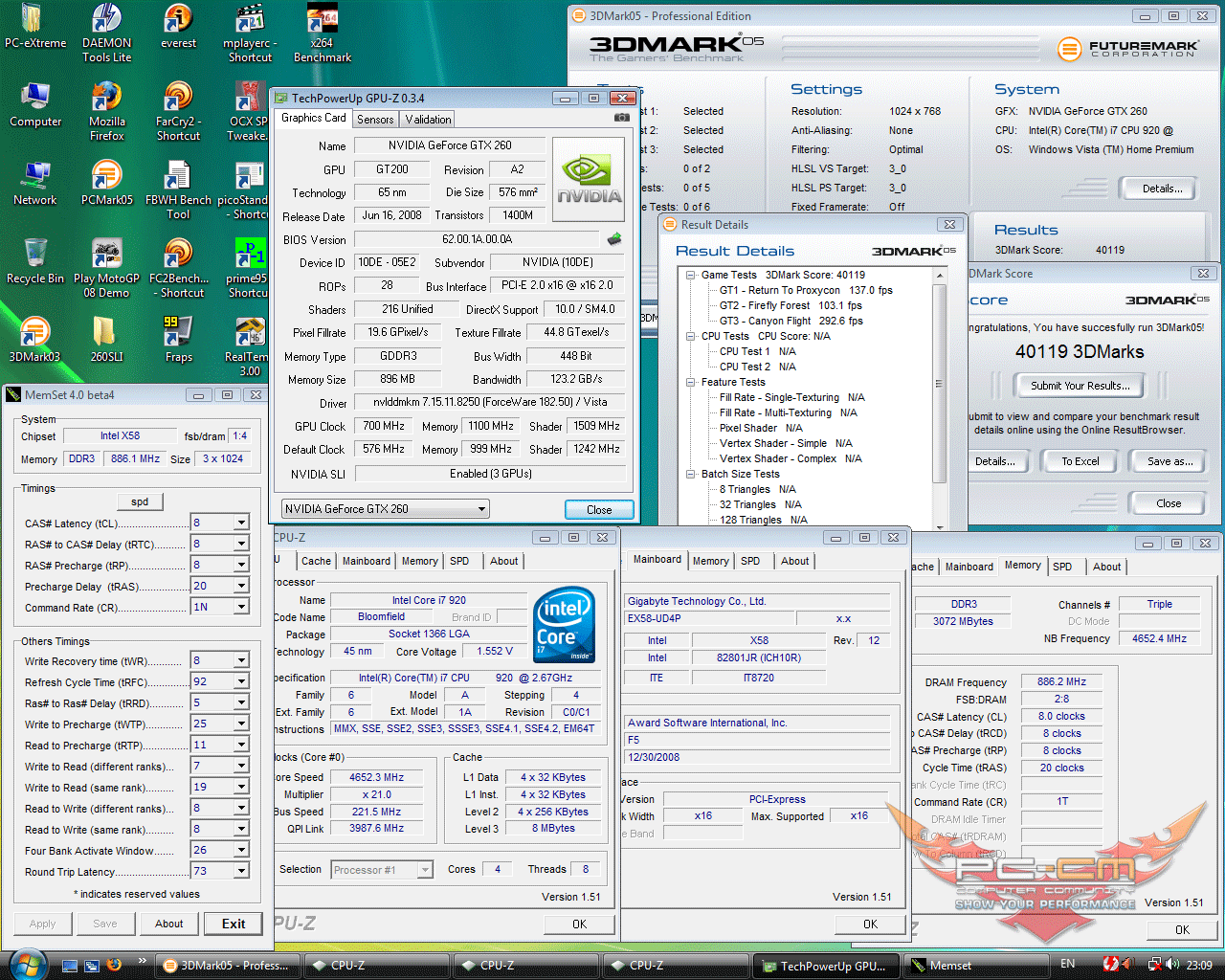Click the Windows Start orb

pos(27,964)
